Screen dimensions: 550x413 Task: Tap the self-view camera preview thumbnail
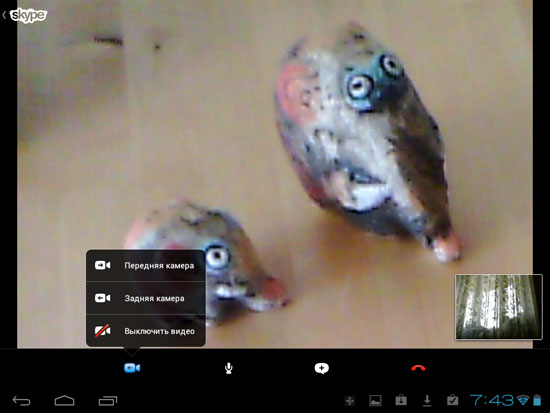(x=498, y=307)
